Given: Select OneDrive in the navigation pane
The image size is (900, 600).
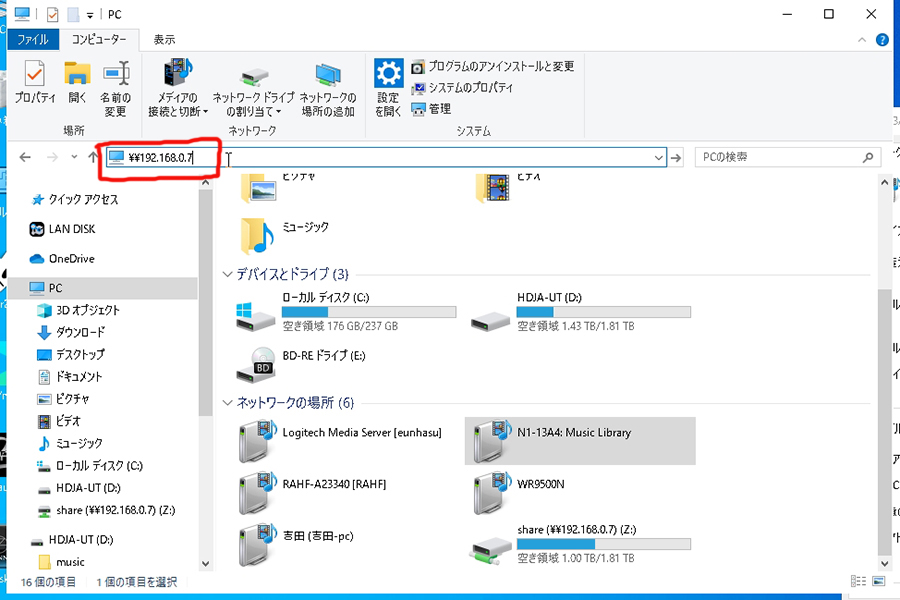Looking at the screenshot, I should (71, 258).
